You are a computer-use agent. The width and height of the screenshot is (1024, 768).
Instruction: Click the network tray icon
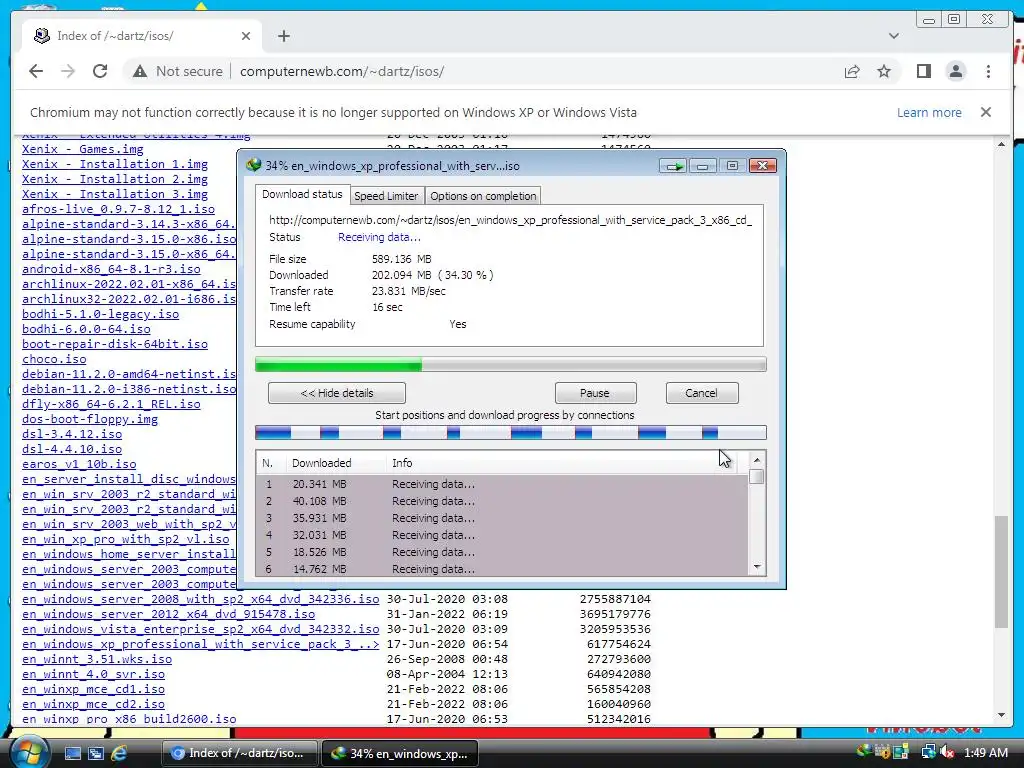tap(928, 753)
